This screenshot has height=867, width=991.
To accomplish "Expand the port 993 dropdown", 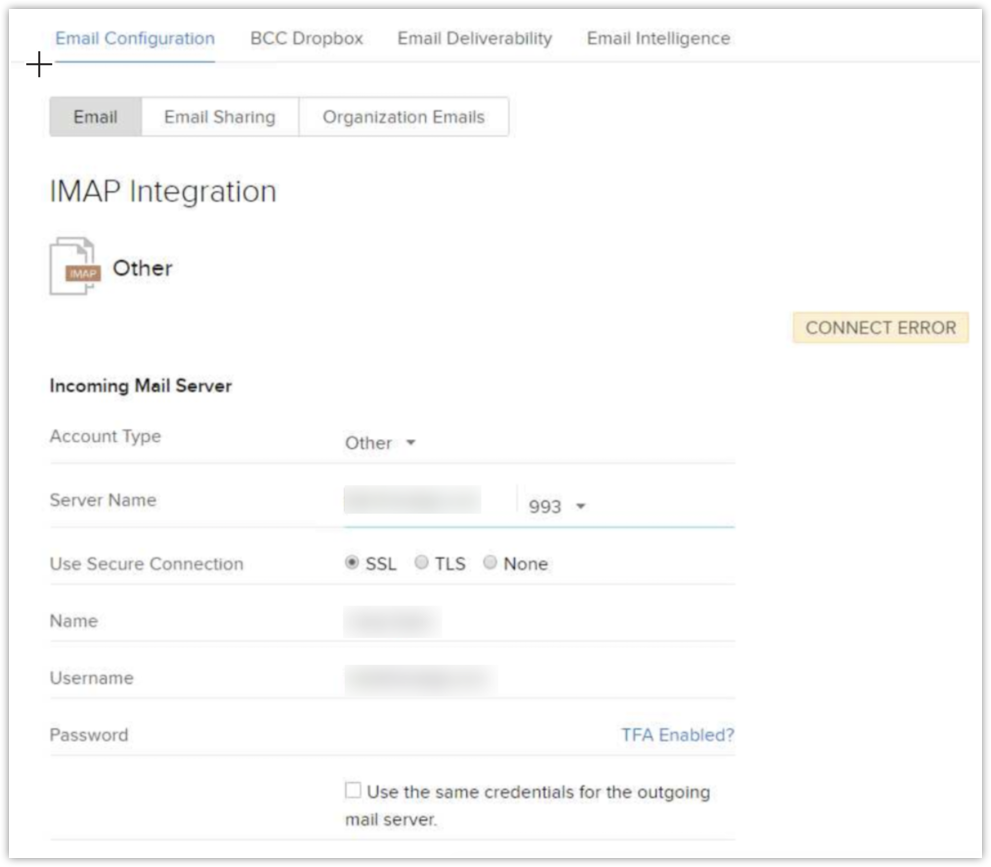I will 557,506.
